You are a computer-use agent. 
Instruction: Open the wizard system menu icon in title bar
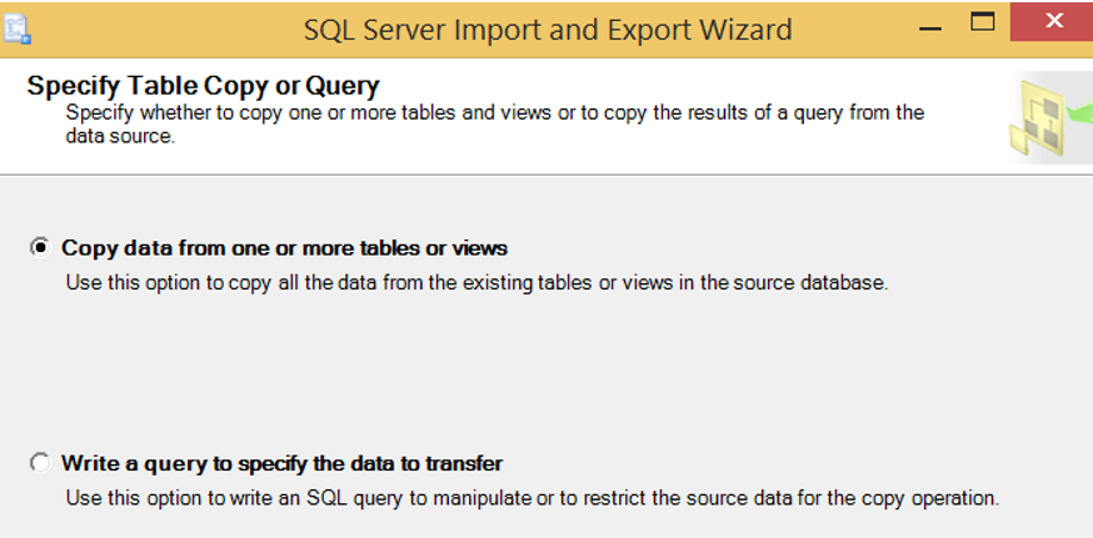tap(15, 29)
